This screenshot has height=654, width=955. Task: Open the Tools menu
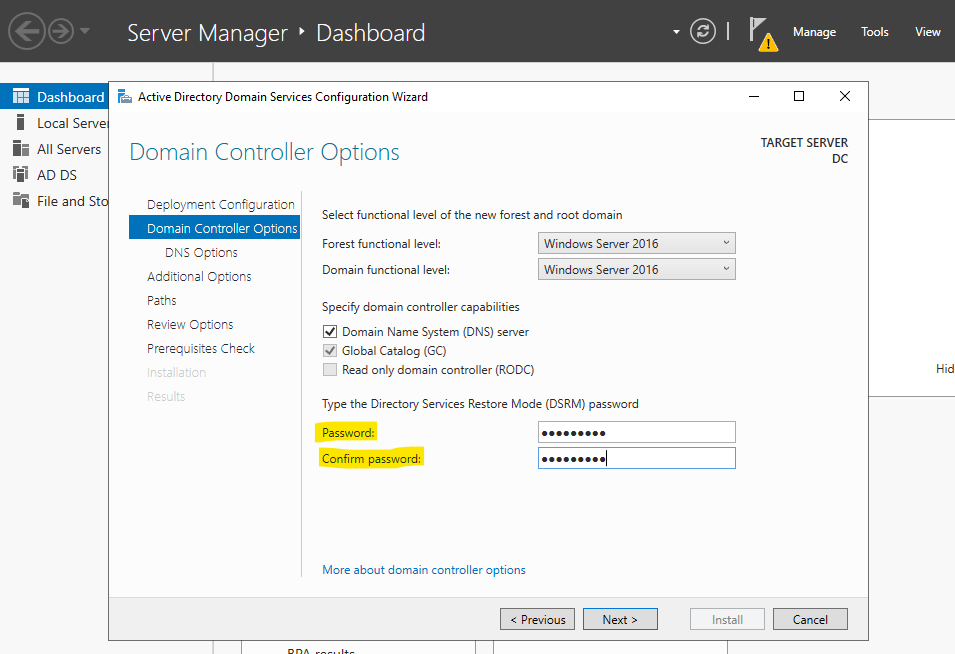pos(874,32)
